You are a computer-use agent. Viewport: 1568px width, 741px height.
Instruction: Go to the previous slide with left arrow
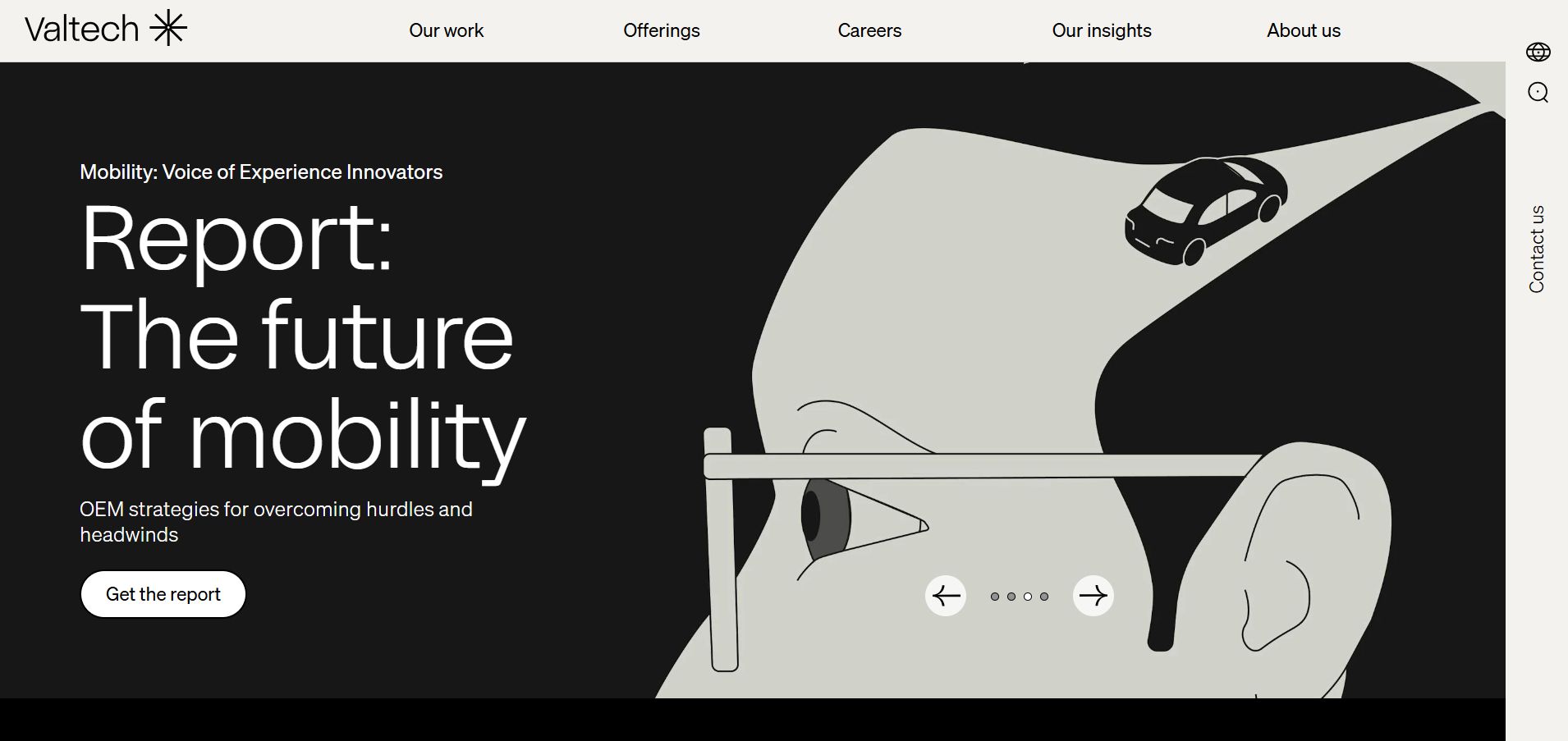[946, 596]
